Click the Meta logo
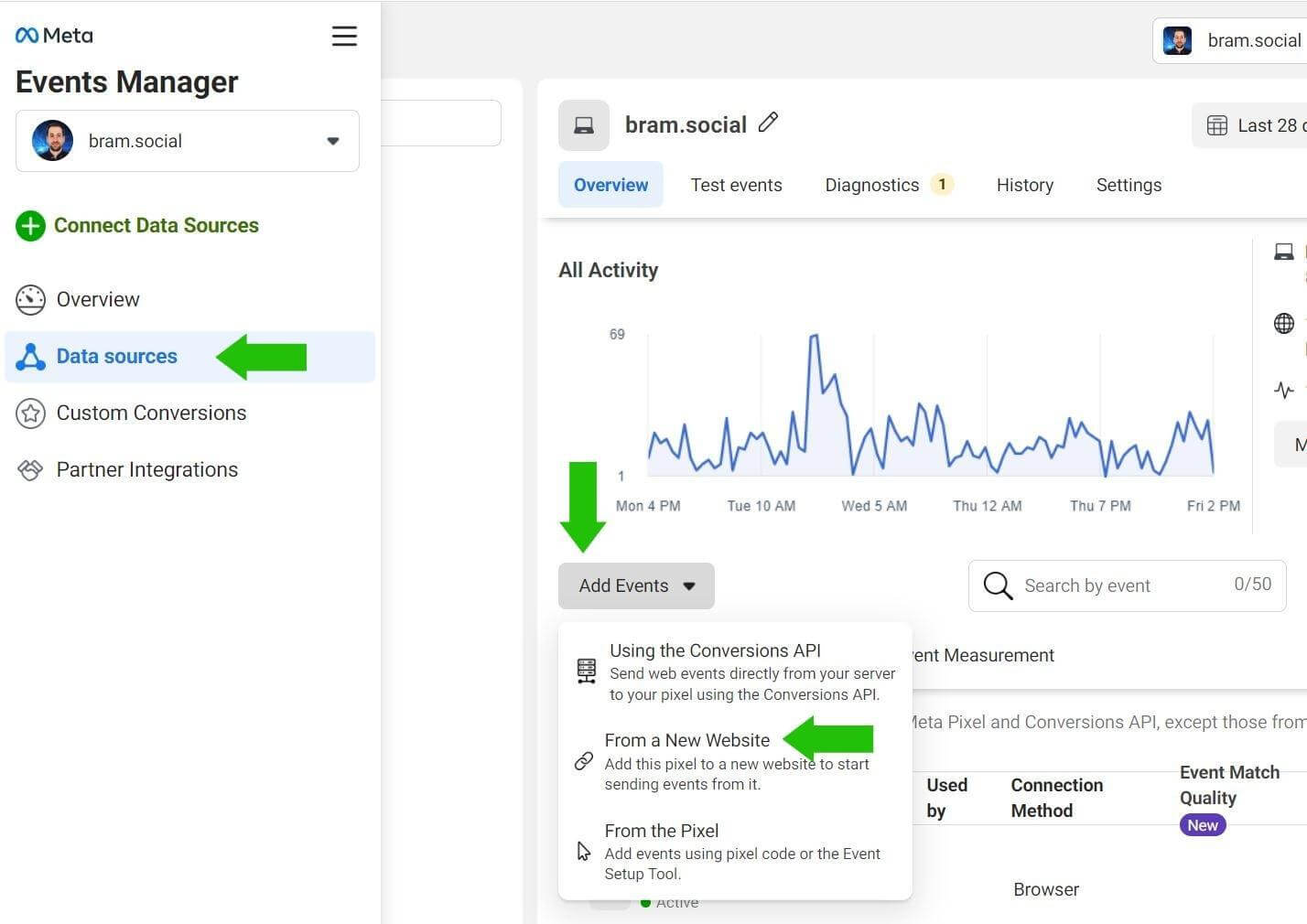 (x=54, y=36)
